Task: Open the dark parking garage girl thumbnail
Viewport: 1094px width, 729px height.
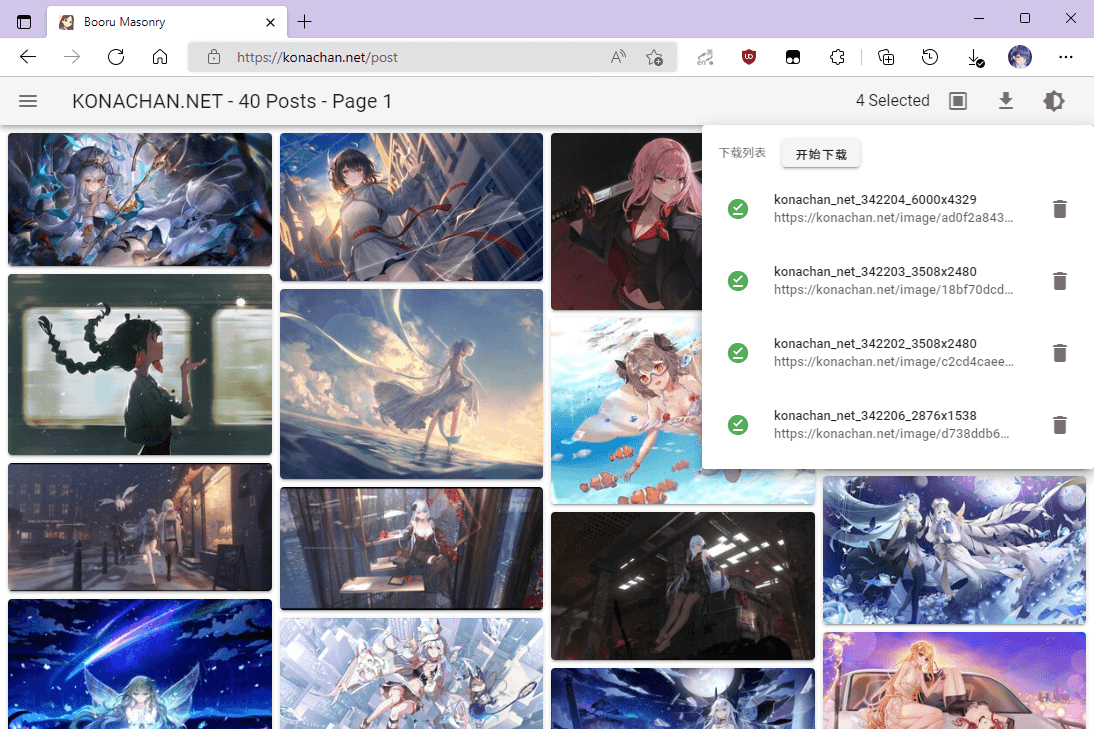Action: point(682,586)
